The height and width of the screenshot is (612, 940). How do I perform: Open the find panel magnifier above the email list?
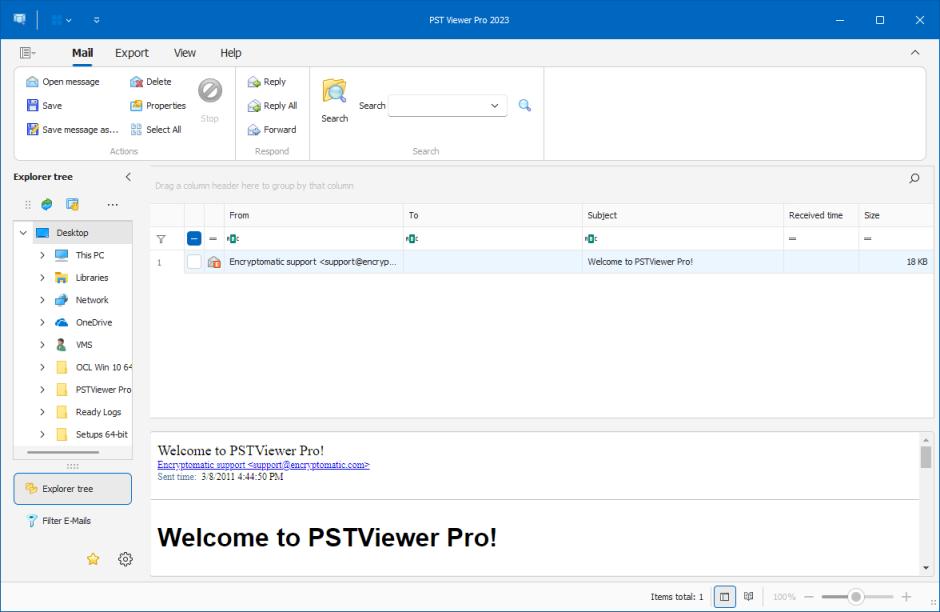914,178
